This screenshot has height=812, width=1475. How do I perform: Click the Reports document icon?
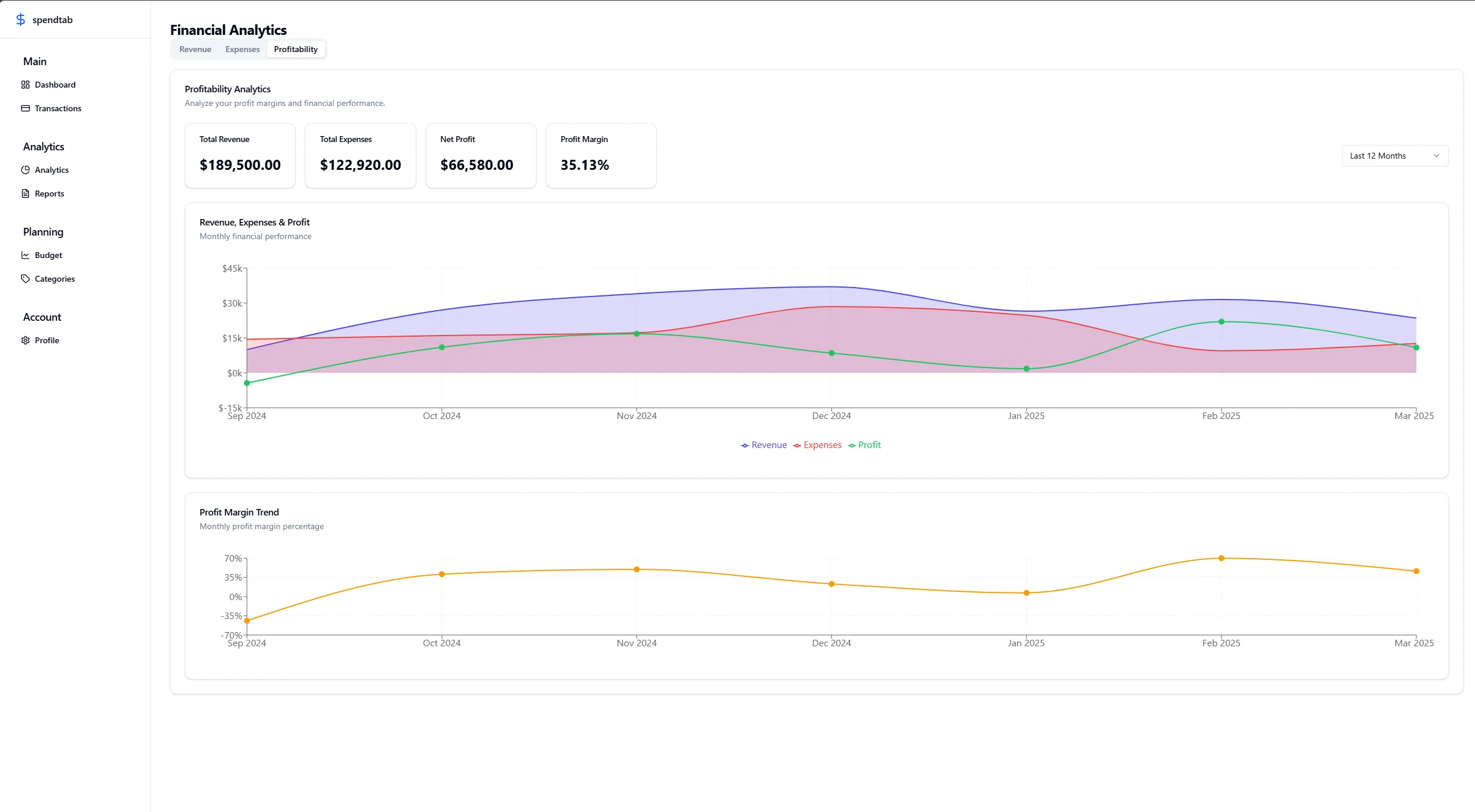tap(25, 194)
